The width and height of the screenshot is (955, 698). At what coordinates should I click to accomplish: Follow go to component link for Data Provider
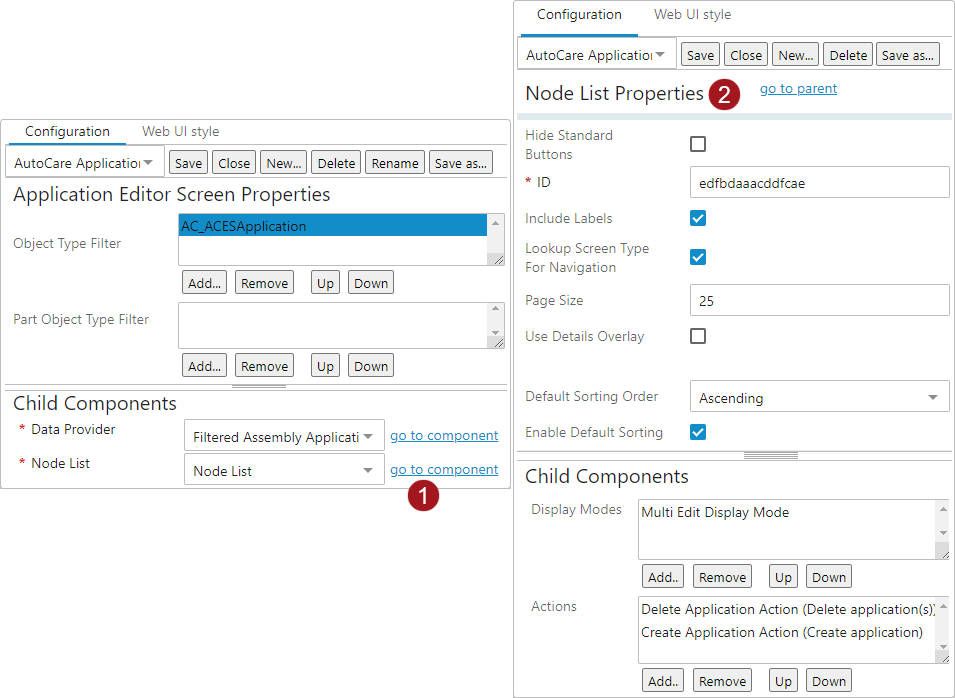click(444, 435)
